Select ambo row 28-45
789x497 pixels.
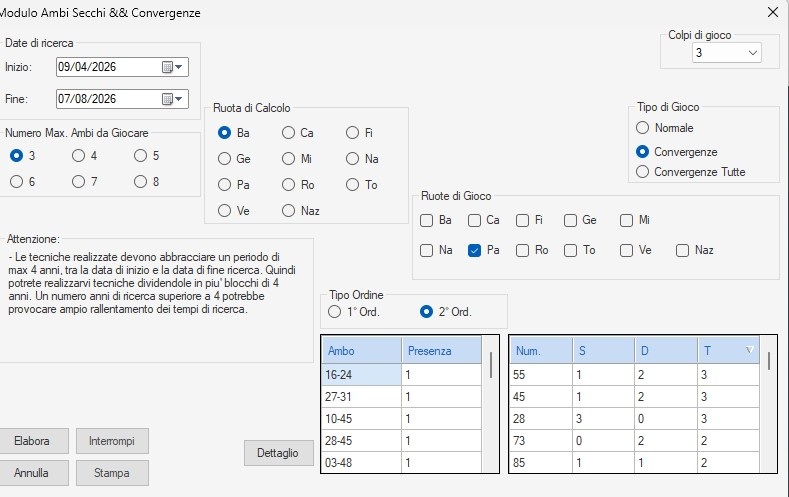[361, 441]
